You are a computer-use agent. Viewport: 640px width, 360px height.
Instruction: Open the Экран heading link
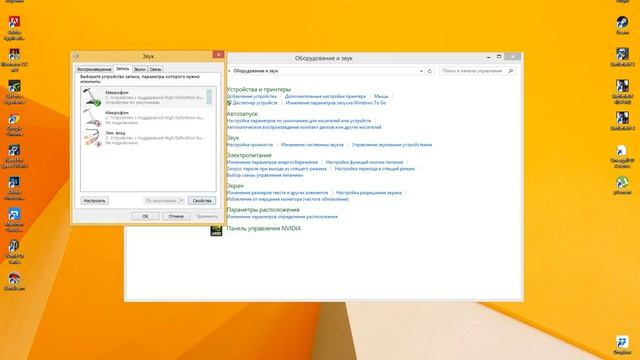pos(235,186)
